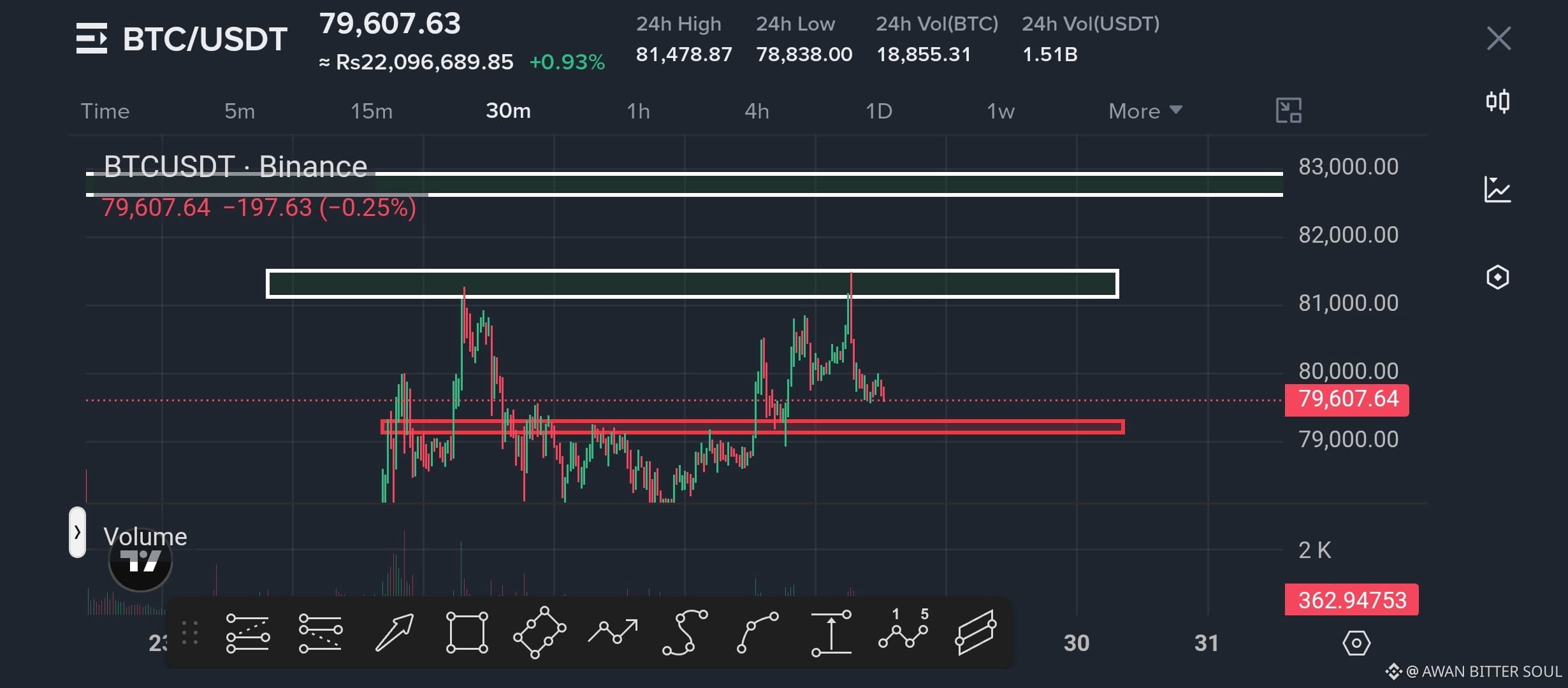Viewport: 1568px width, 688px height.
Task: Click the 24h Vol(USDT) value 1.51B
Action: [x=1050, y=54]
